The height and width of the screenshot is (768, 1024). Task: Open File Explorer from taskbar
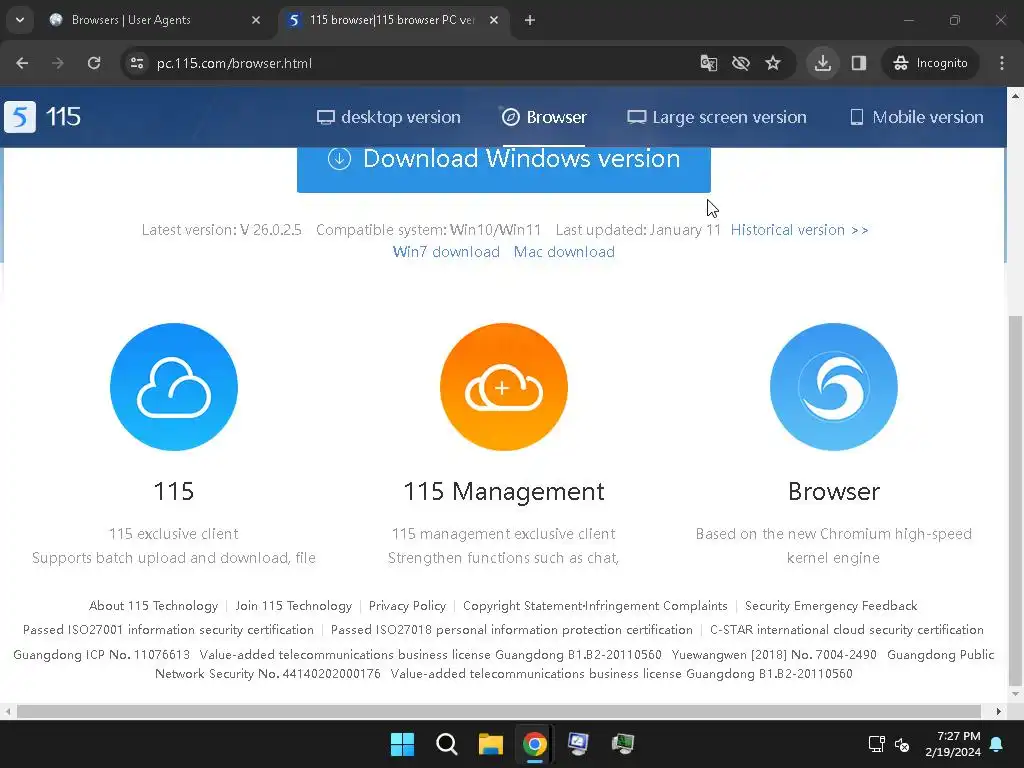[490, 744]
